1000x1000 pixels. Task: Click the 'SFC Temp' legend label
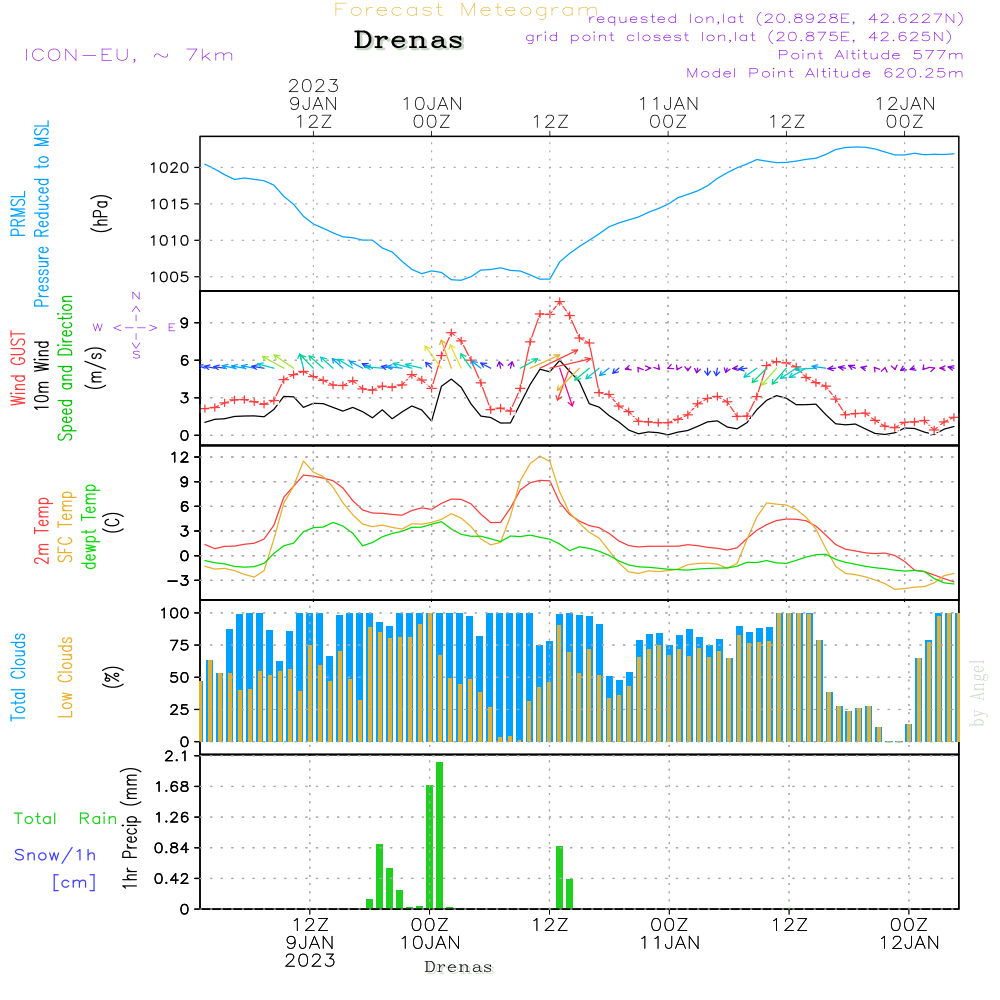coord(66,527)
